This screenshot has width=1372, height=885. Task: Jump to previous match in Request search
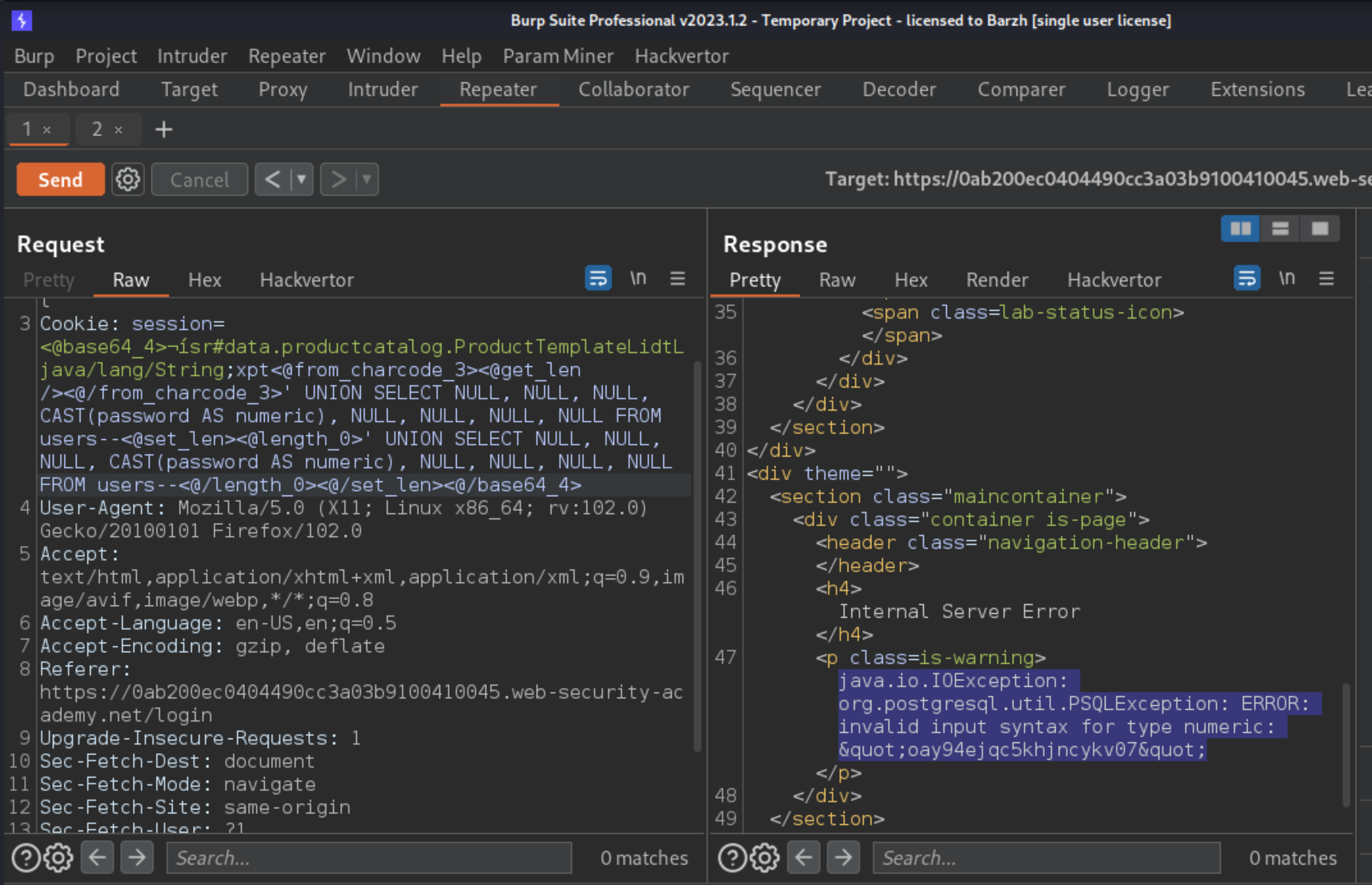pyautogui.click(x=97, y=858)
